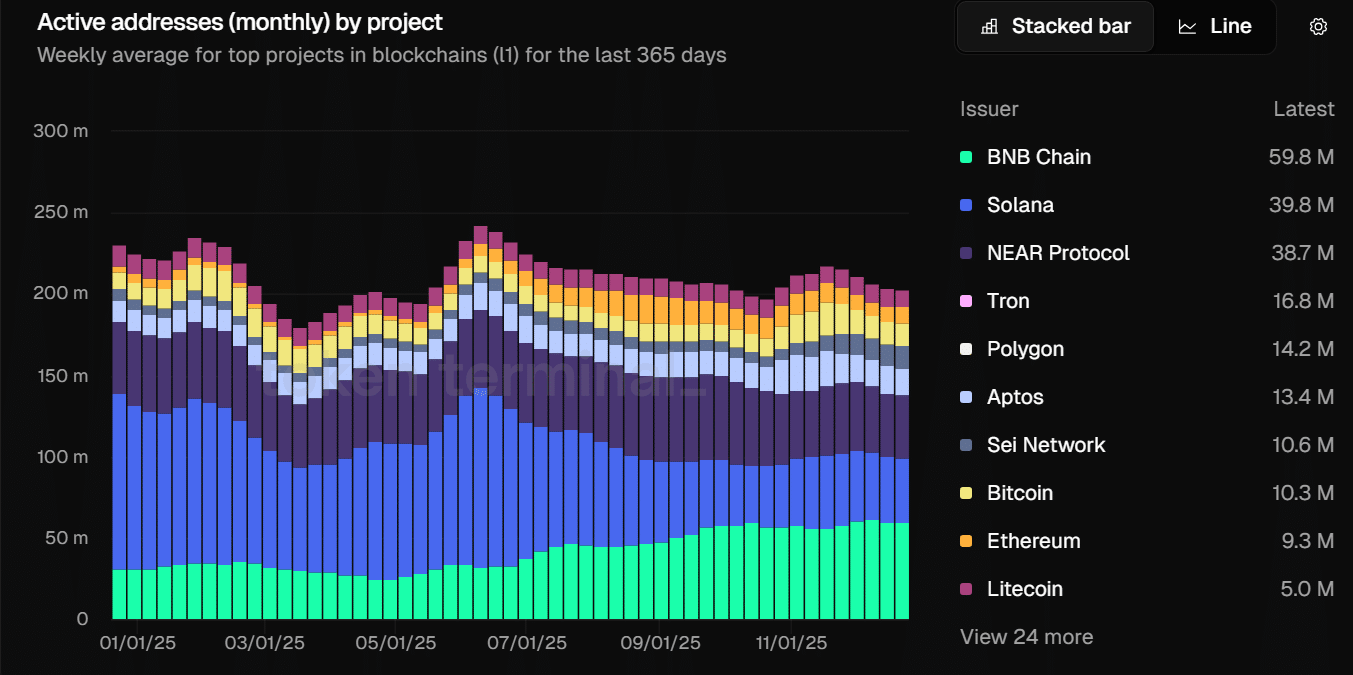Viewport: 1353px width, 675px height.
Task: Click the 300 m y-axis label
Action: [61, 131]
